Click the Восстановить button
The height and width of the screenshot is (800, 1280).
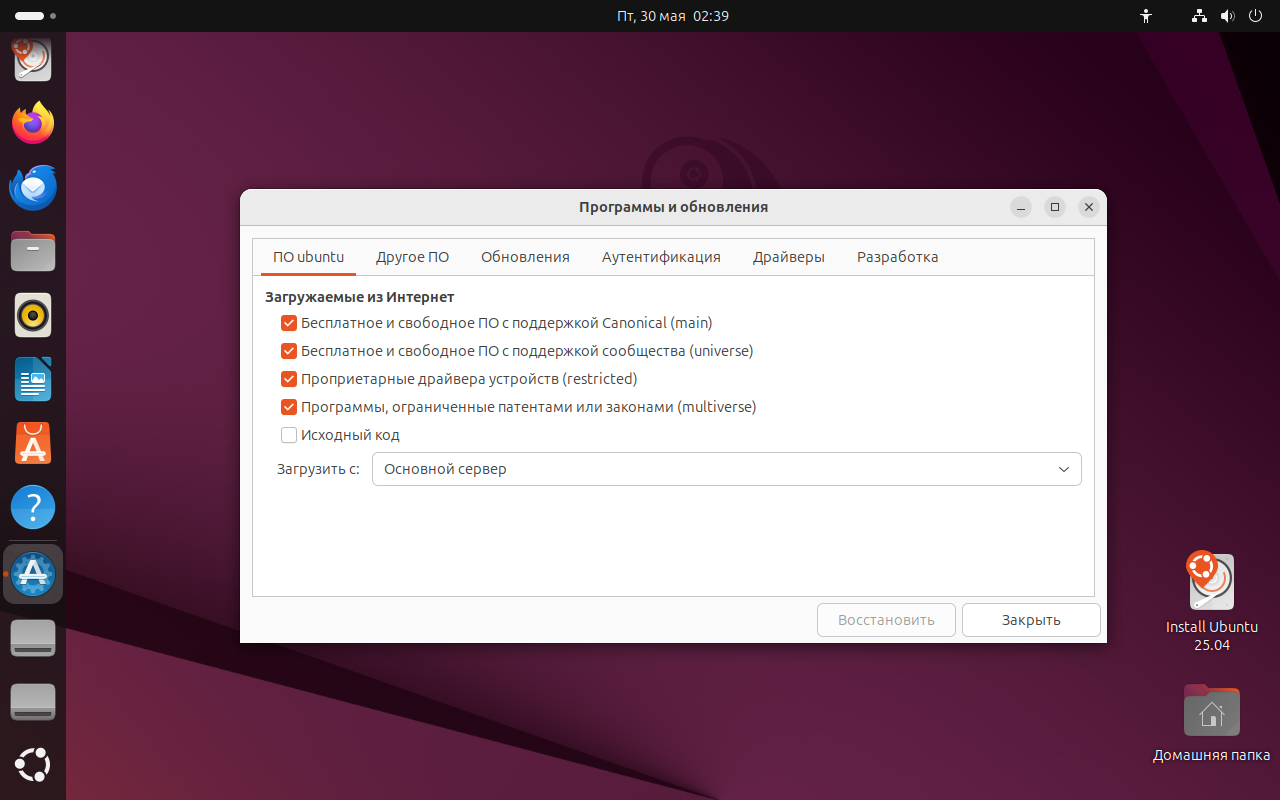click(x=886, y=620)
